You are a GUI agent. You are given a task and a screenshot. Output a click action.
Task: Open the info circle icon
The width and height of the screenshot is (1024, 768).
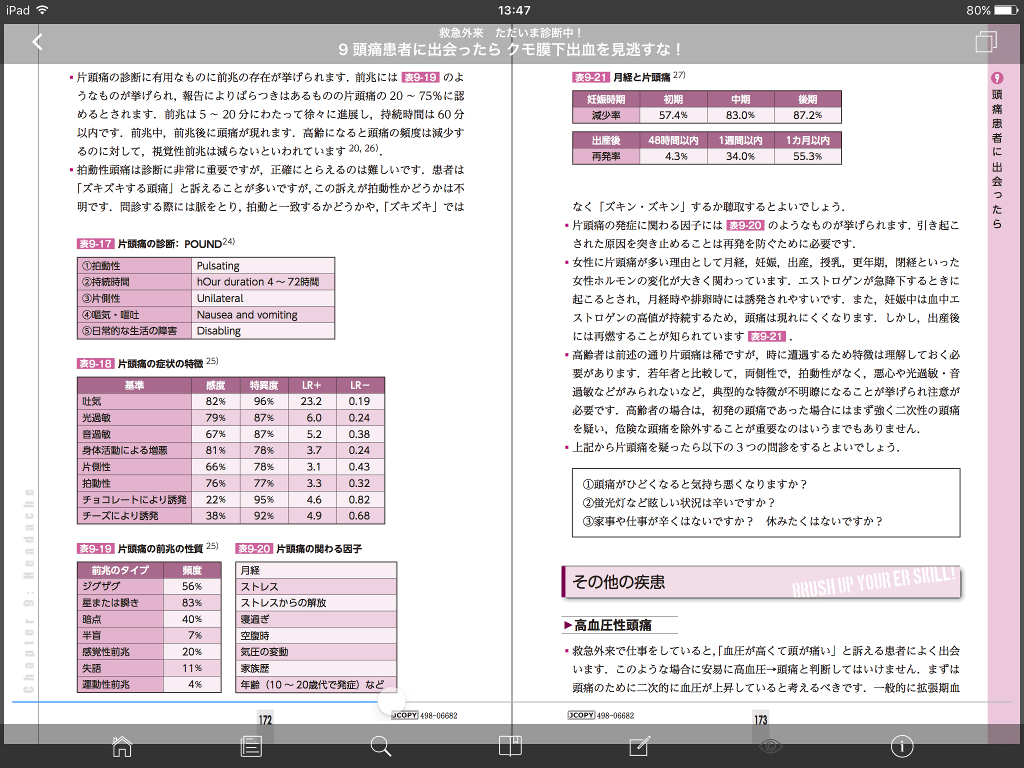(902, 746)
